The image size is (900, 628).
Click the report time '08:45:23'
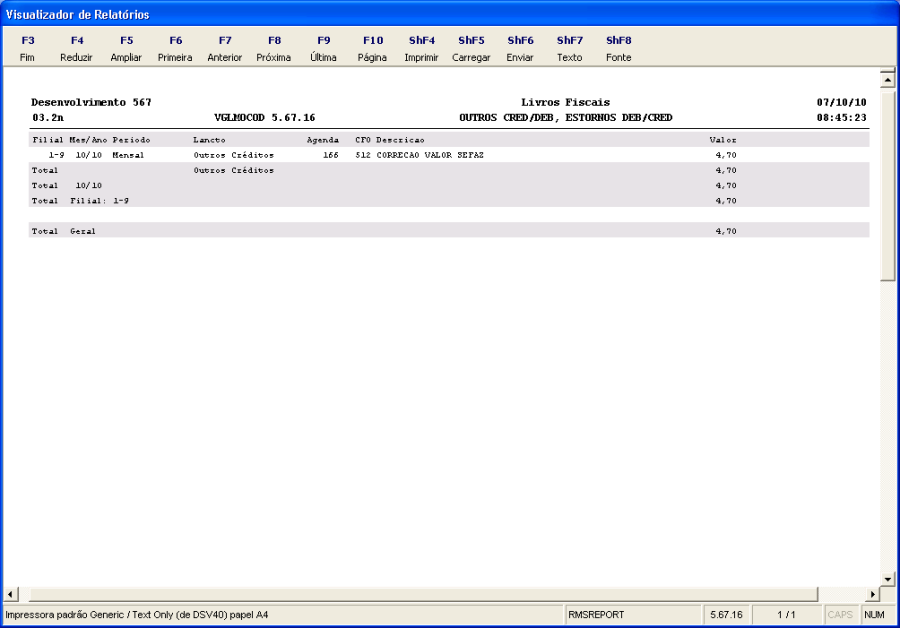[841, 118]
